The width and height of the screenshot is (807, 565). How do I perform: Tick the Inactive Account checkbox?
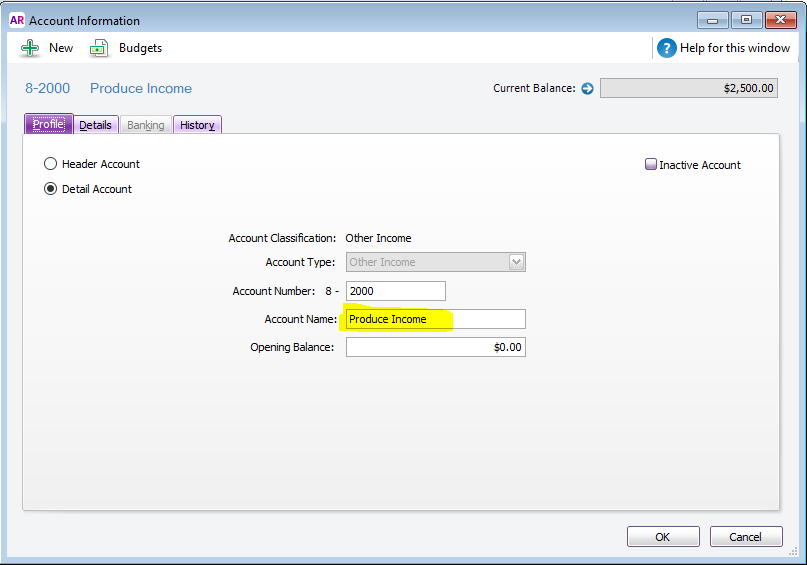(651, 165)
